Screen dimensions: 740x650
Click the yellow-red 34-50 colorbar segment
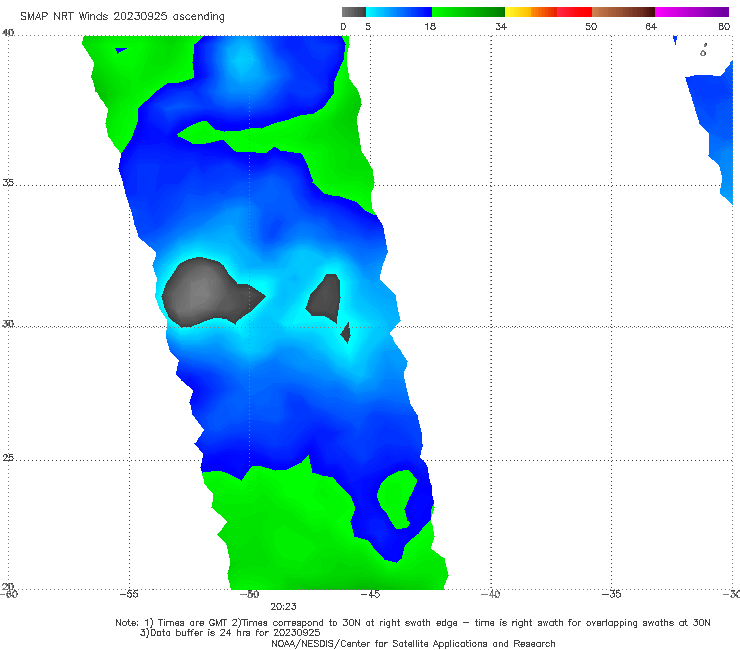tap(548, 12)
